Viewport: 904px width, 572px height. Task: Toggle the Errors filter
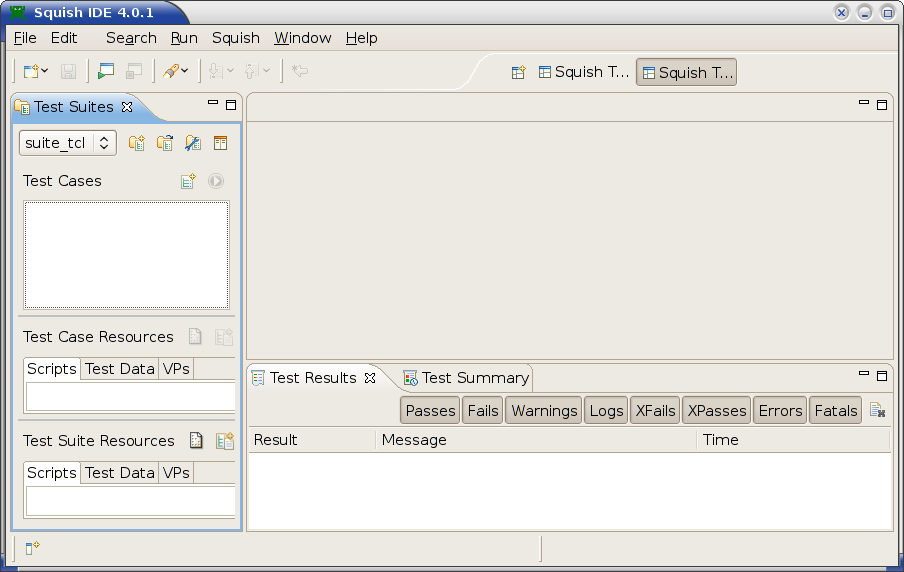[x=780, y=411]
